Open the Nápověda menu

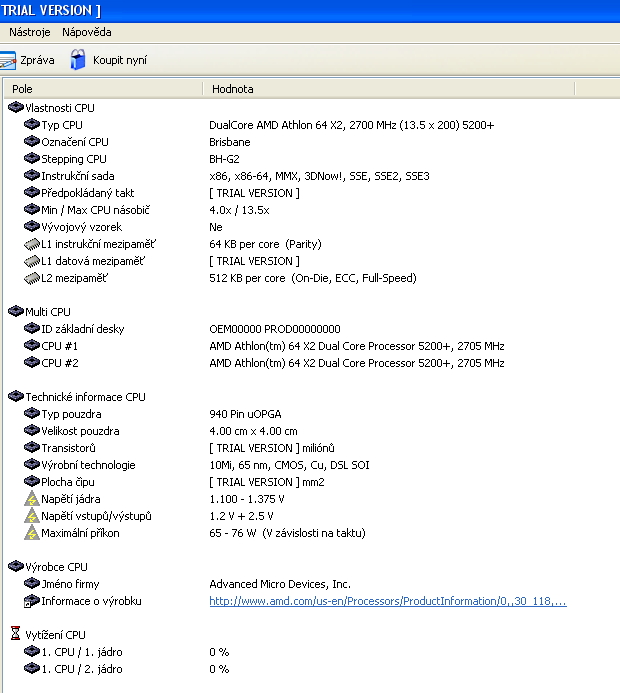tap(87, 32)
